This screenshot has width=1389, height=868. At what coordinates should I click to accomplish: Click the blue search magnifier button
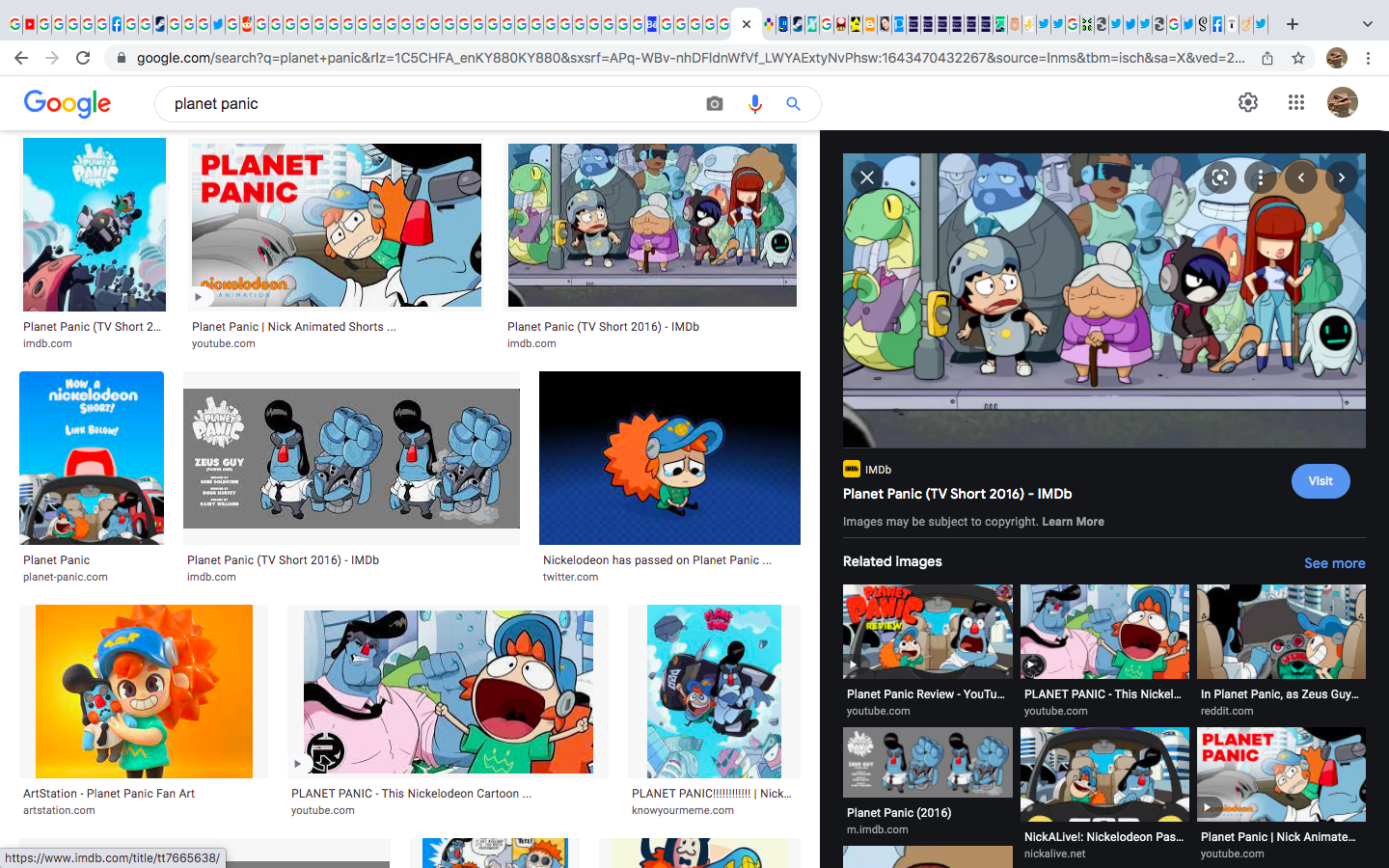pos(794,103)
